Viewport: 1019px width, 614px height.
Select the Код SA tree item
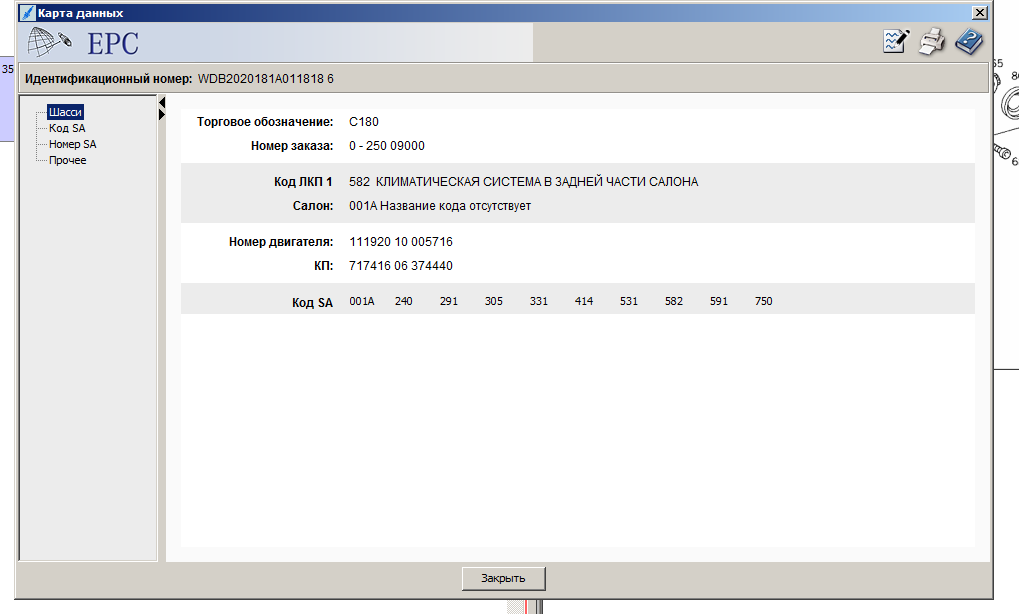click(x=67, y=128)
